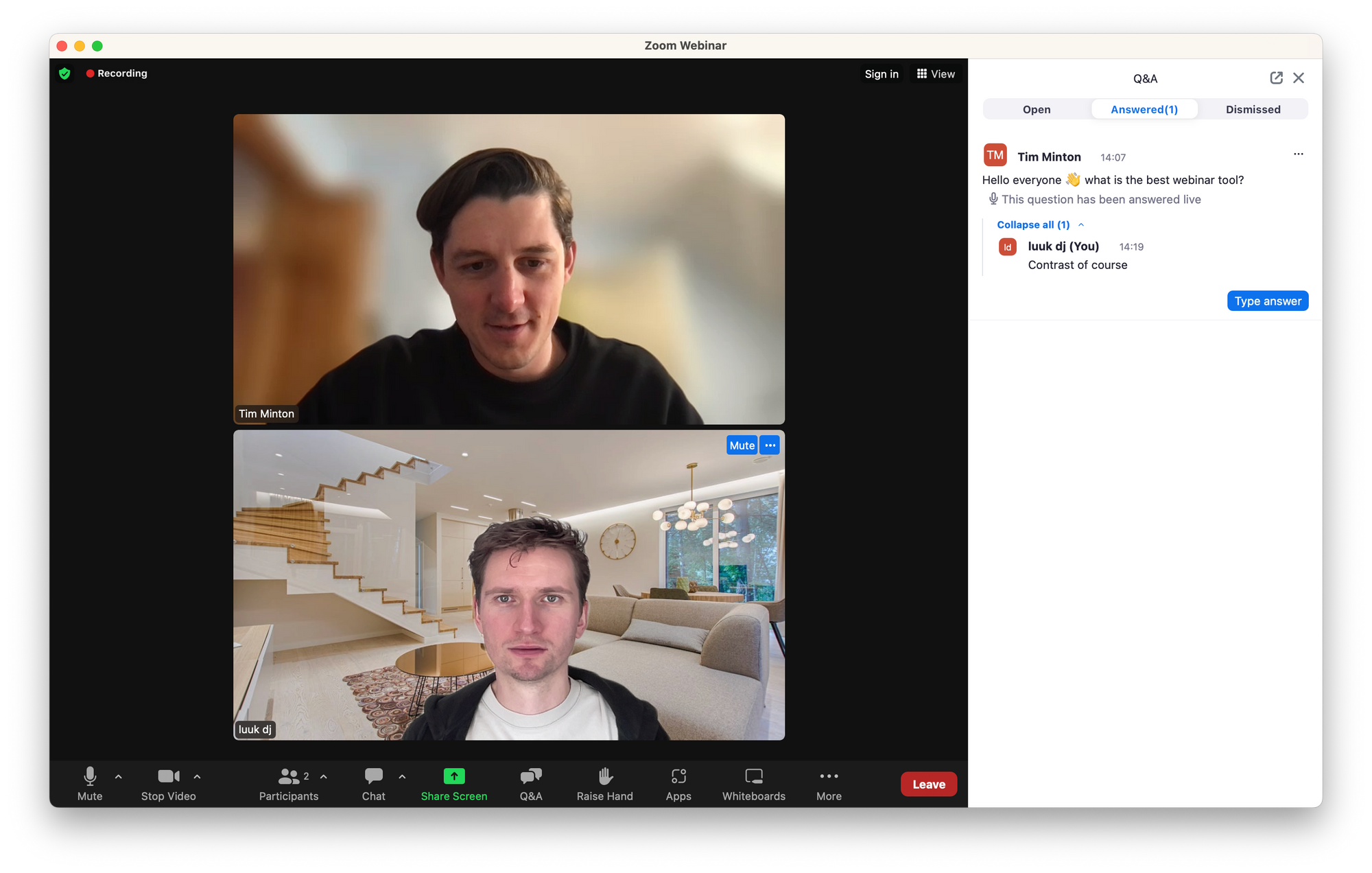This screenshot has height=873, width=1372.
Task: Switch to the Open questions tab
Action: [1037, 109]
